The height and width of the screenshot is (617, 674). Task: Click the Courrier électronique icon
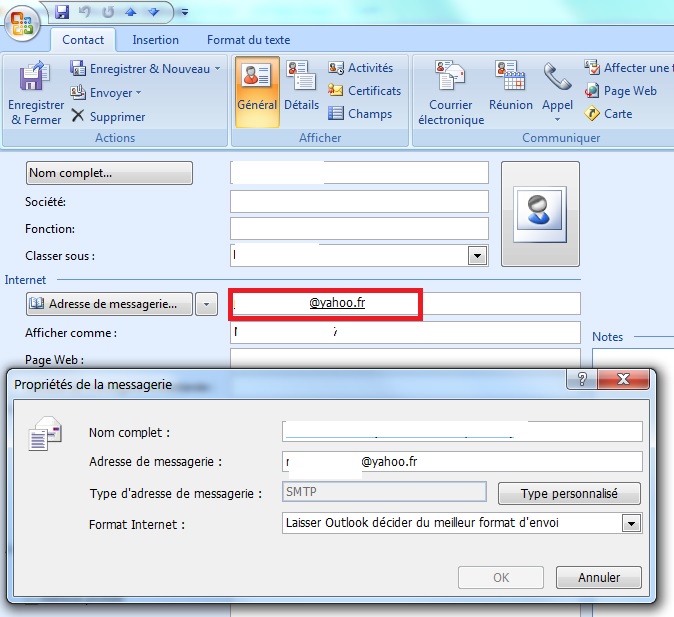point(450,75)
